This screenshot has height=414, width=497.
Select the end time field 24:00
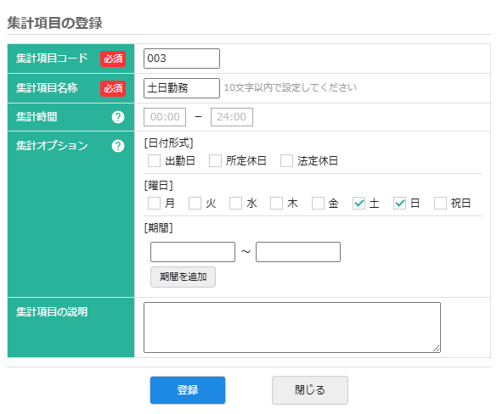[x=232, y=117]
